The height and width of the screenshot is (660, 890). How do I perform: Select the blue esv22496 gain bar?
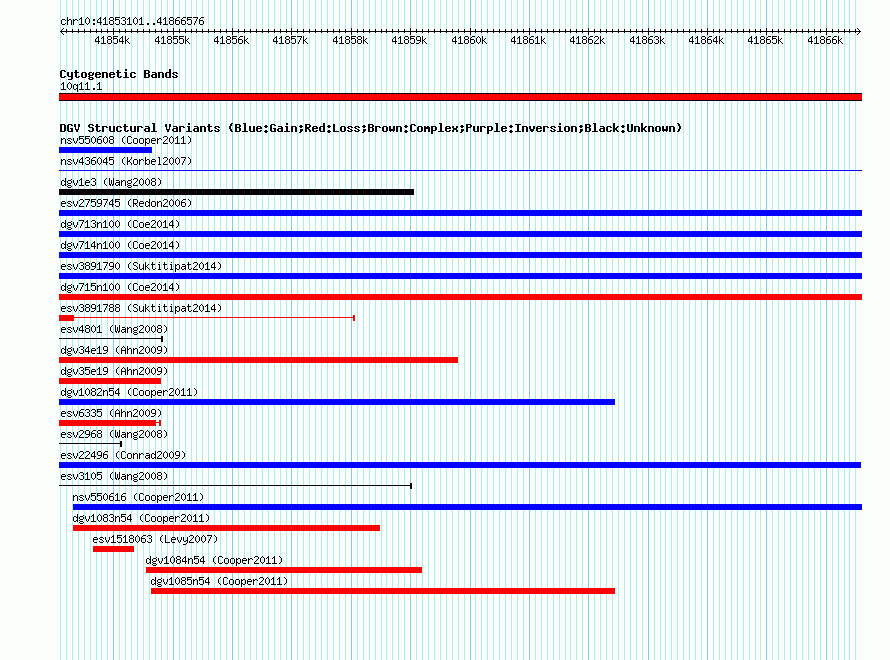[460, 465]
